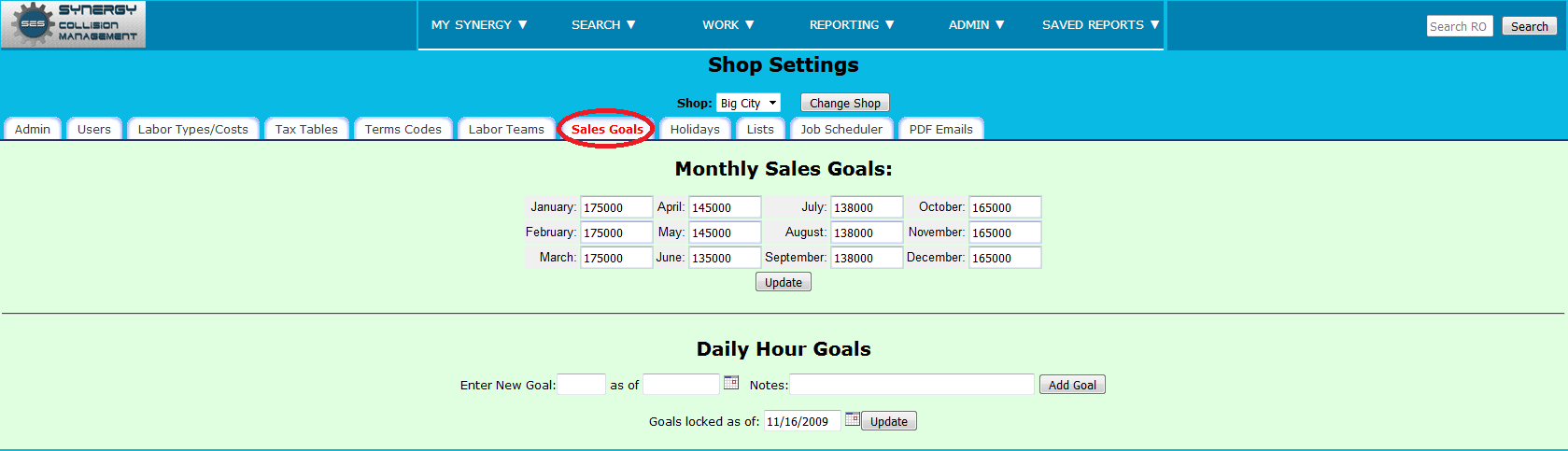Open calendar icon next to goals locked date

(852, 419)
